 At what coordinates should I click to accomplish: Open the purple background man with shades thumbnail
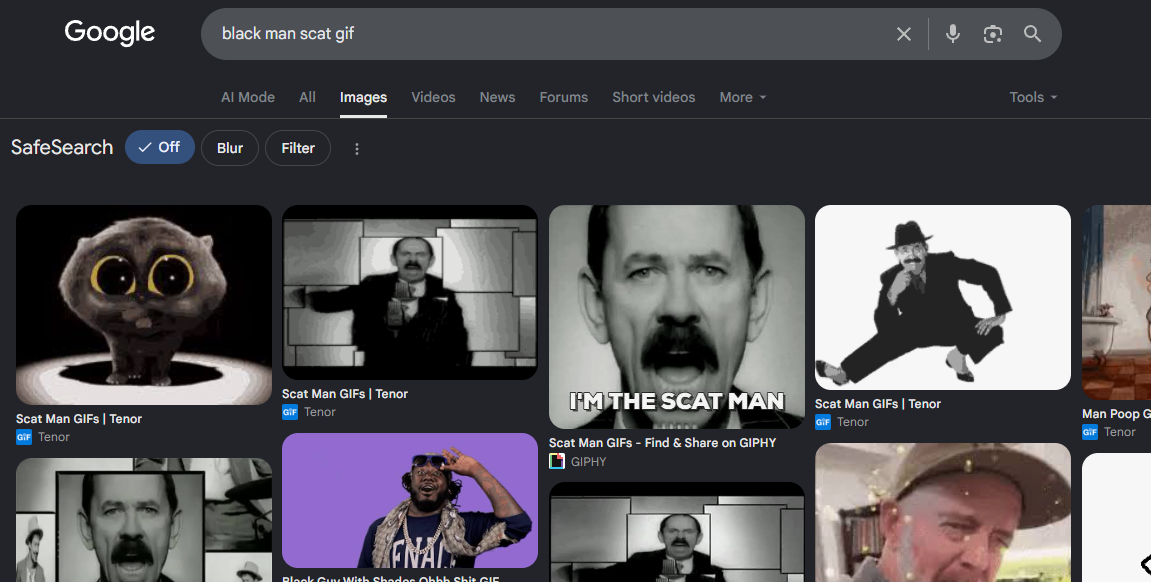pos(410,501)
